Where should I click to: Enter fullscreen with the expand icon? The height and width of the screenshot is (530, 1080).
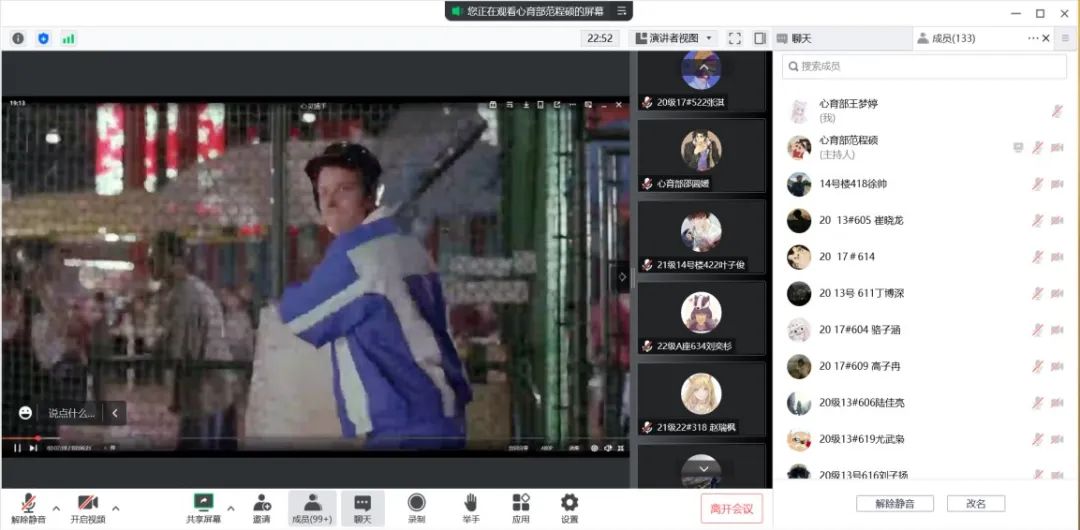click(735, 38)
